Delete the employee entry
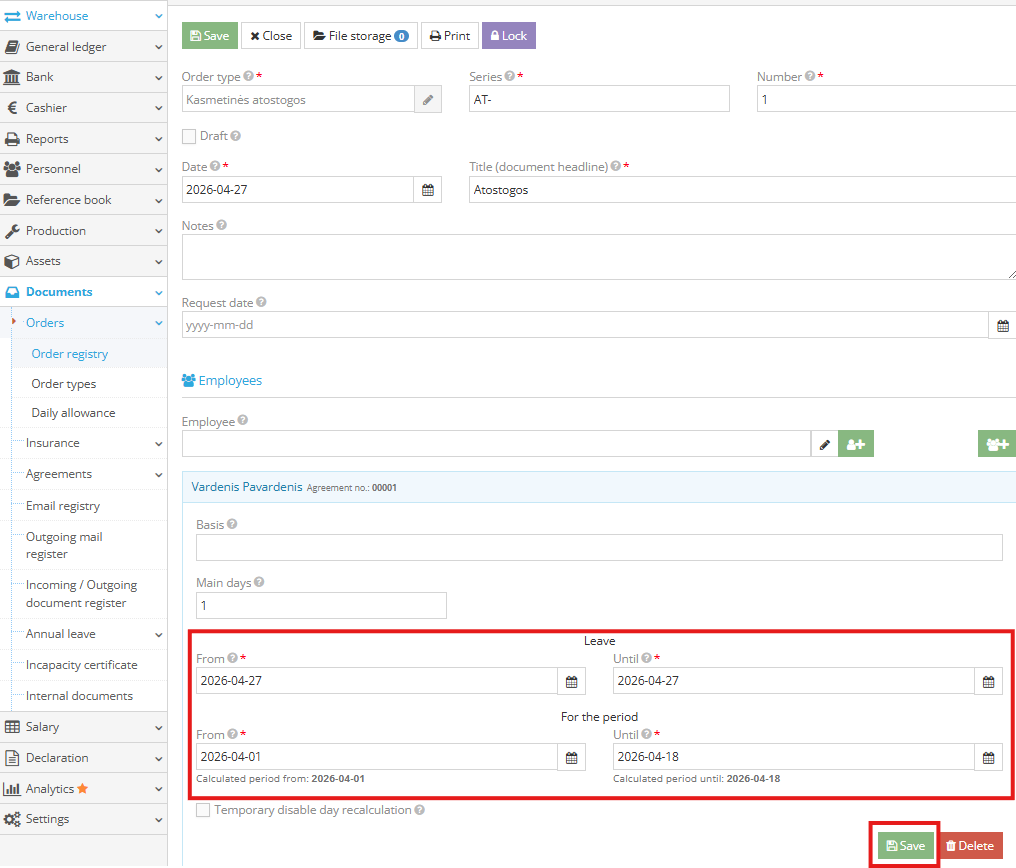Image resolution: width=1016 pixels, height=868 pixels. pyautogui.click(x=970, y=846)
